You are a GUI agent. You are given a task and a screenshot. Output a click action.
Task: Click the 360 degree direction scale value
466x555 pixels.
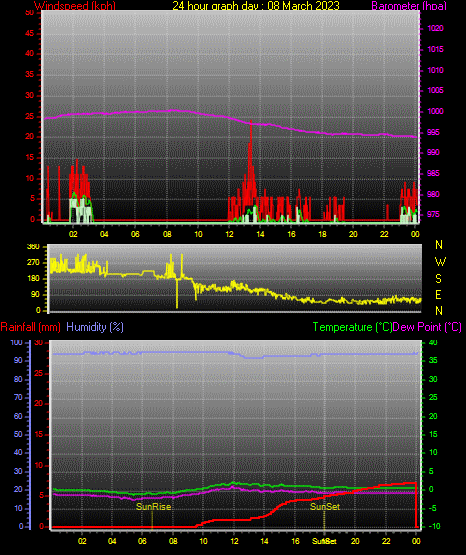(33, 246)
